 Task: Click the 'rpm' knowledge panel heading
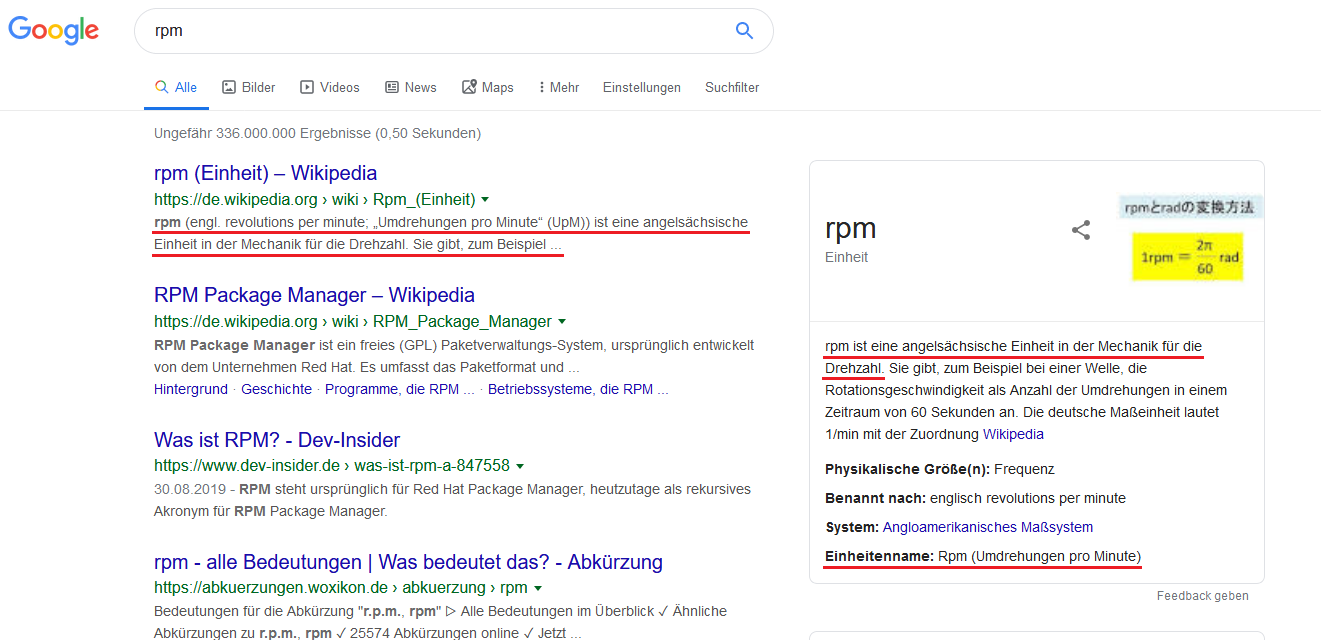point(851,228)
